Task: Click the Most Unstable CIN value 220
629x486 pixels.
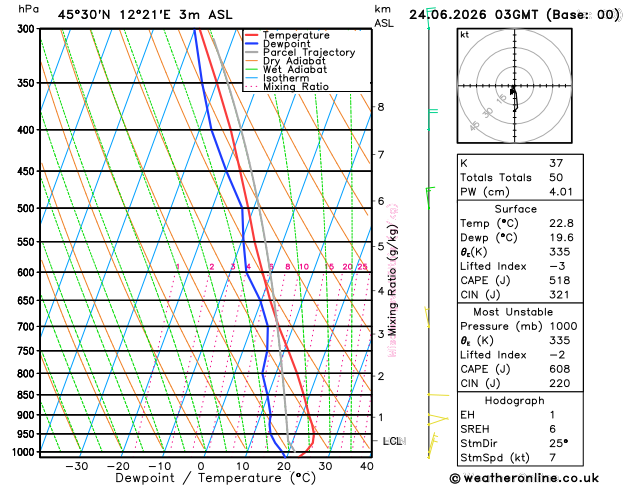Action: tap(560, 383)
